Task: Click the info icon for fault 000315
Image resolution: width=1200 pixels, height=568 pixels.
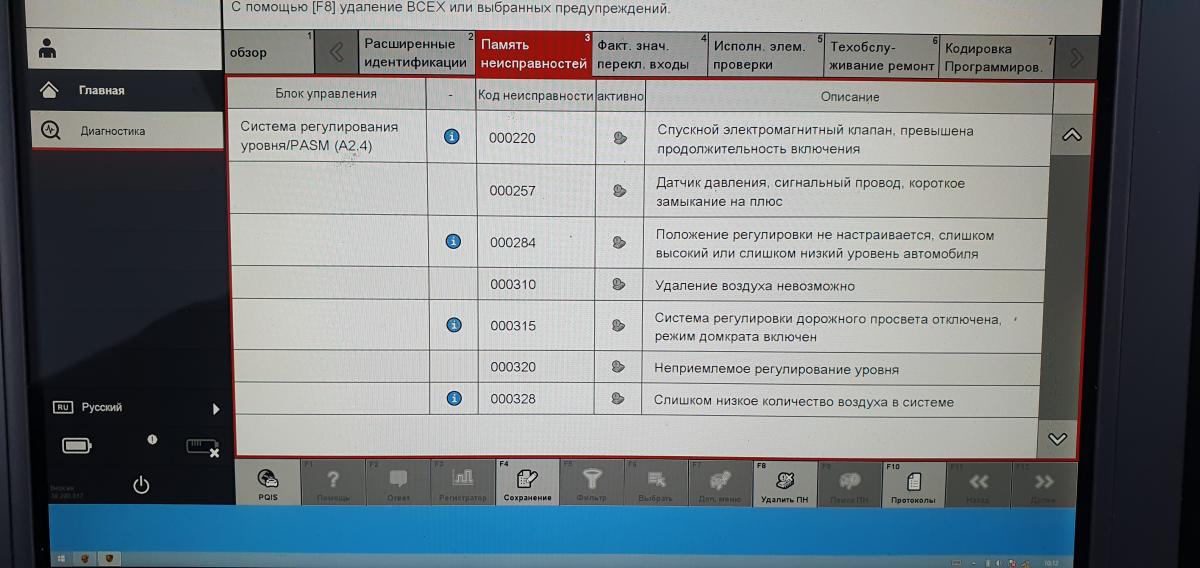Action: [x=454, y=325]
